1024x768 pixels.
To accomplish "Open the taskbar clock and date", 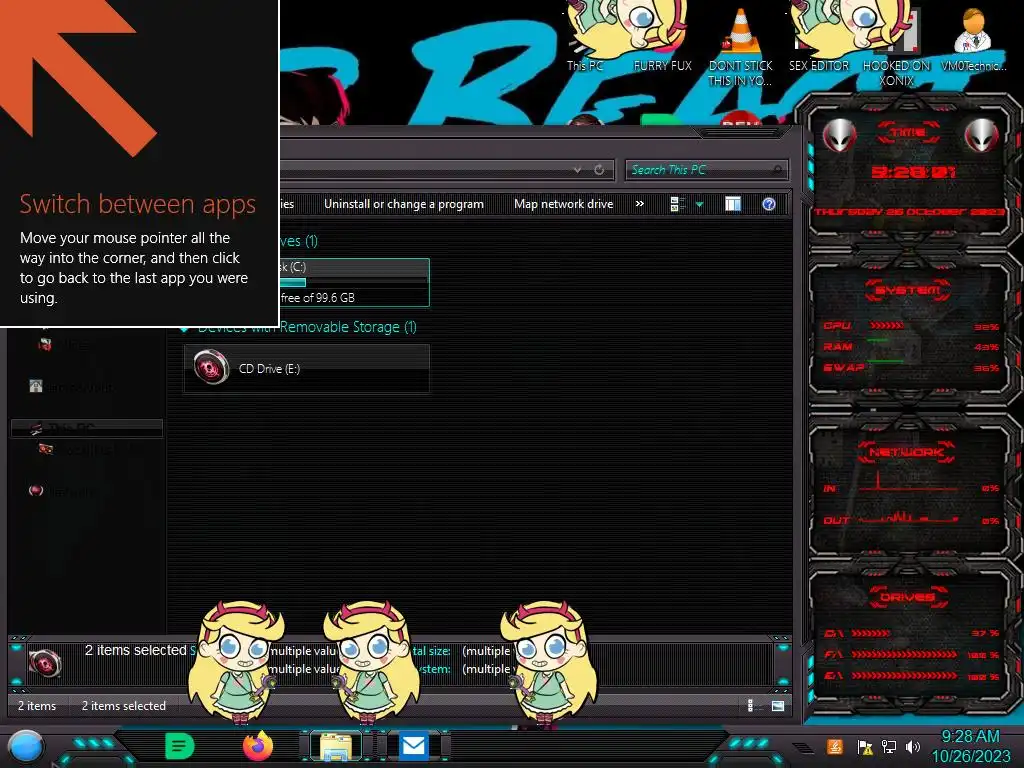I will click(x=970, y=746).
